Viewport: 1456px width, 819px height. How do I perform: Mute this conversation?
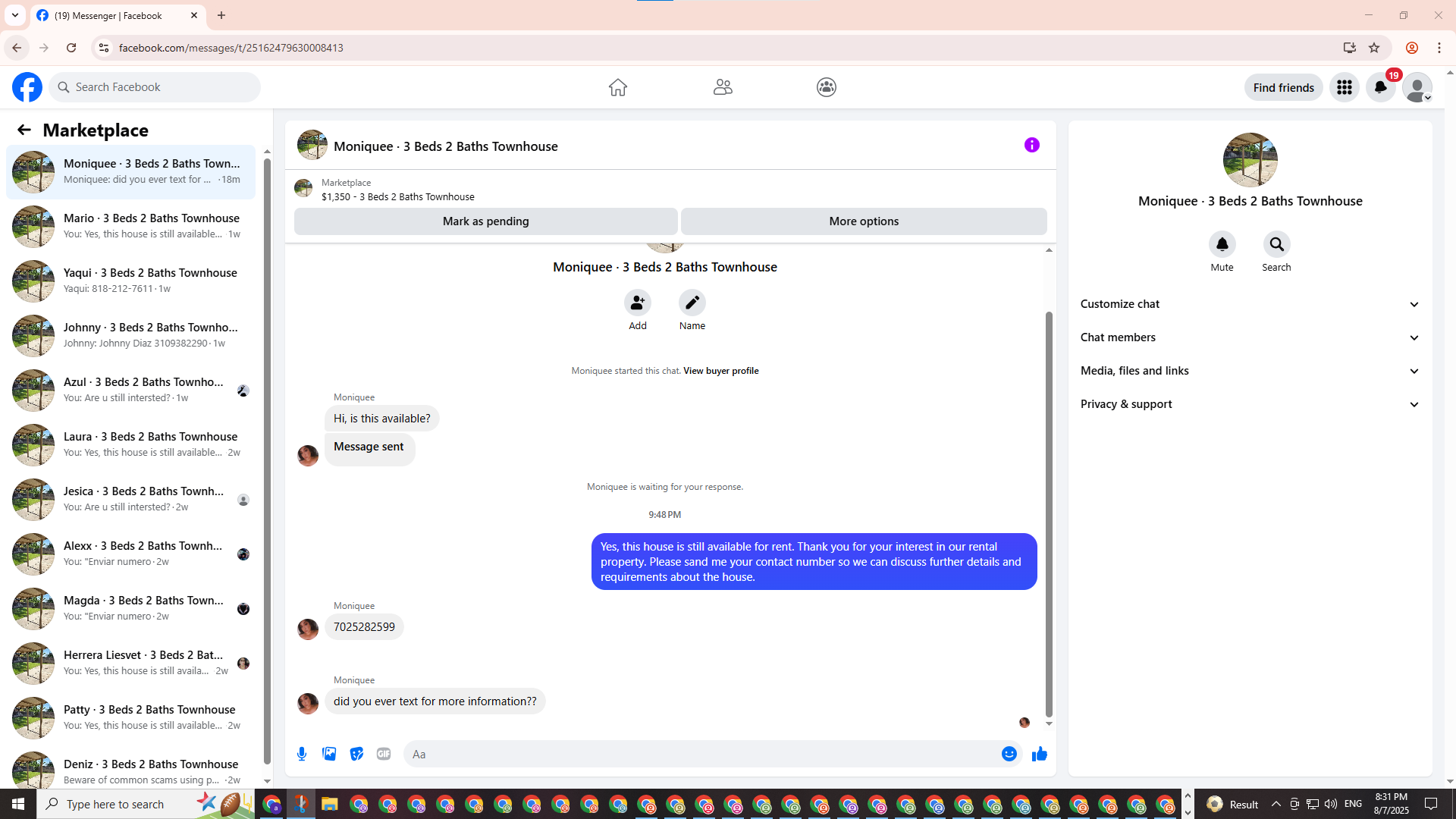click(1222, 244)
